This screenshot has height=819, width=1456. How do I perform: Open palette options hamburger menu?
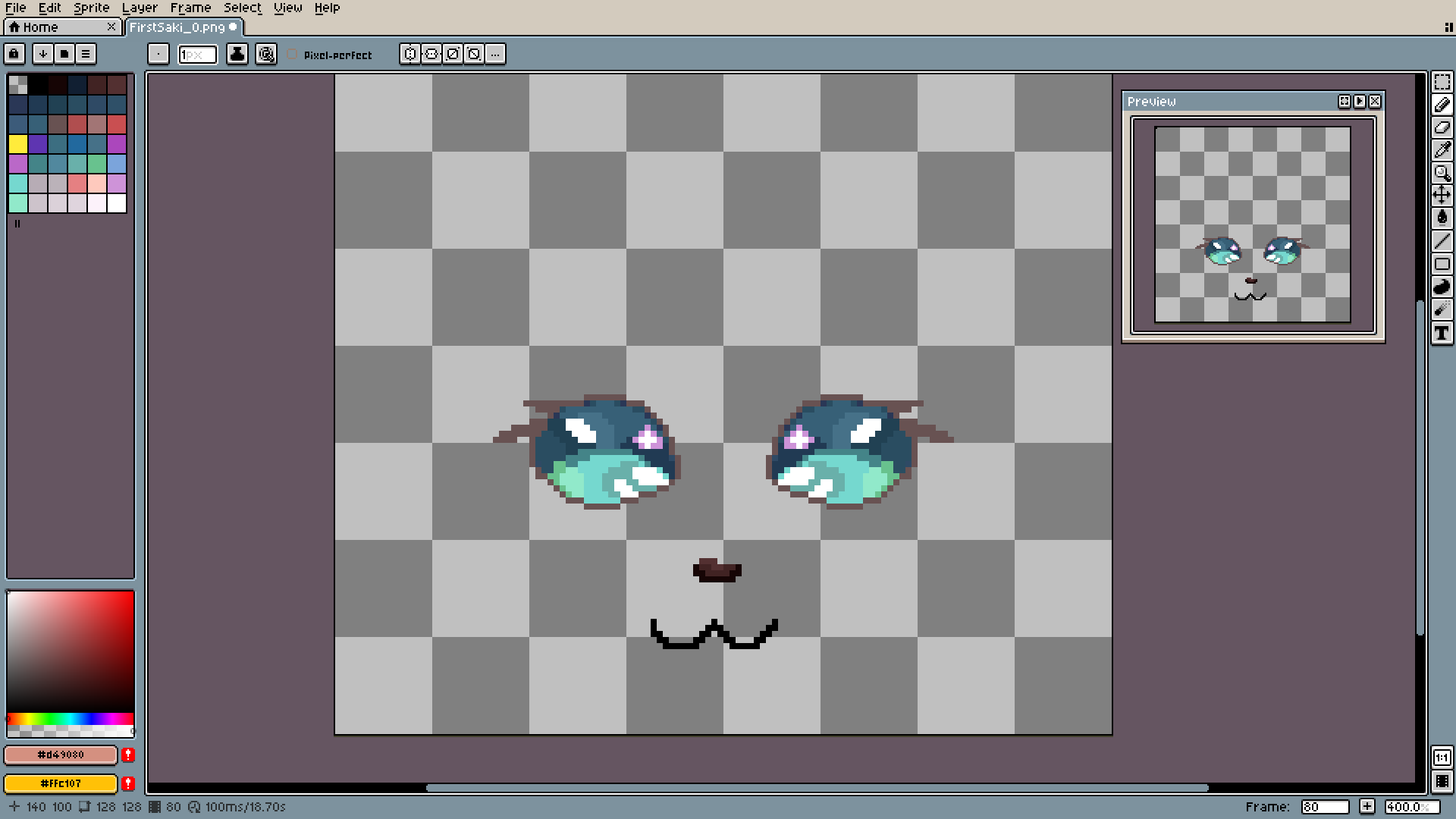pyautogui.click(x=86, y=54)
